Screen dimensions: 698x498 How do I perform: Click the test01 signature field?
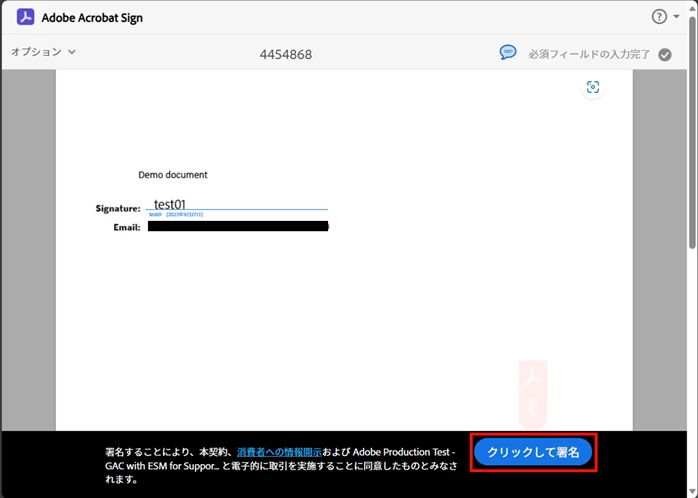(x=236, y=204)
